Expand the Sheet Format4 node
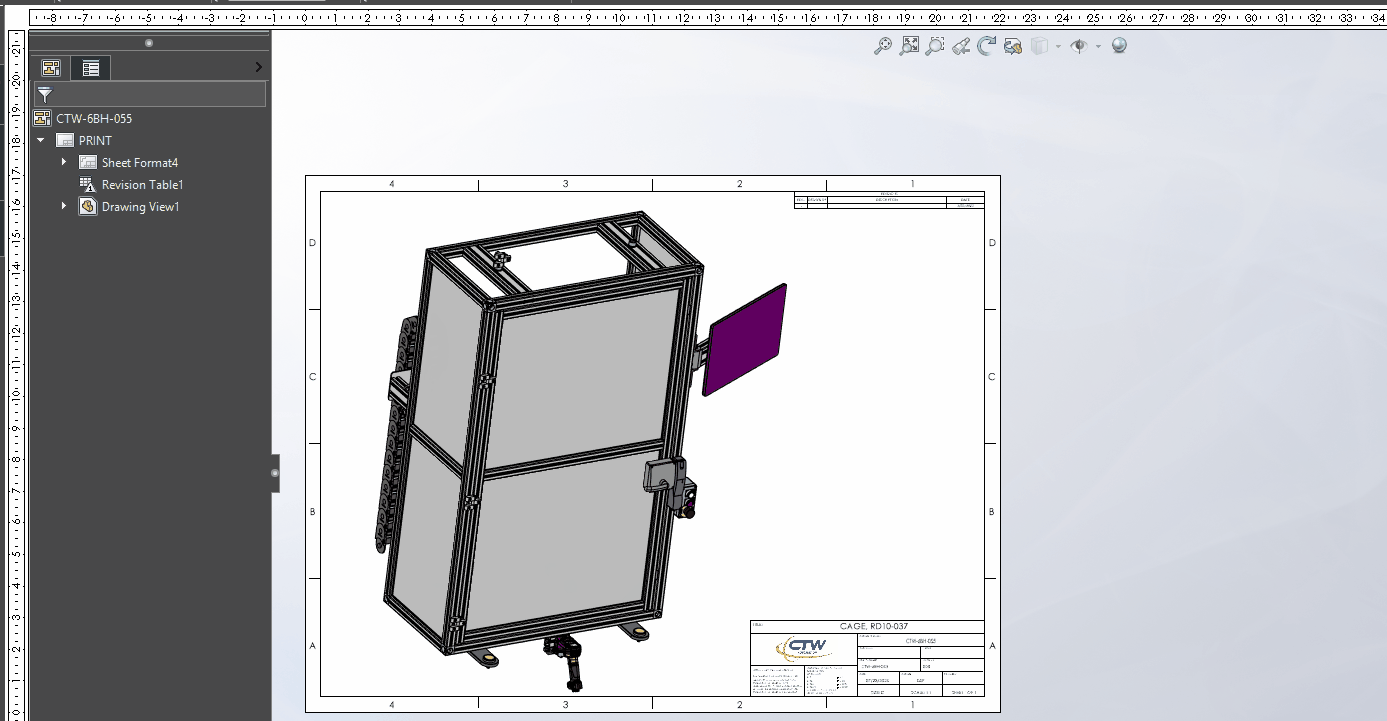Viewport: 1387px width, 721px height. click(x=64, y=162)
